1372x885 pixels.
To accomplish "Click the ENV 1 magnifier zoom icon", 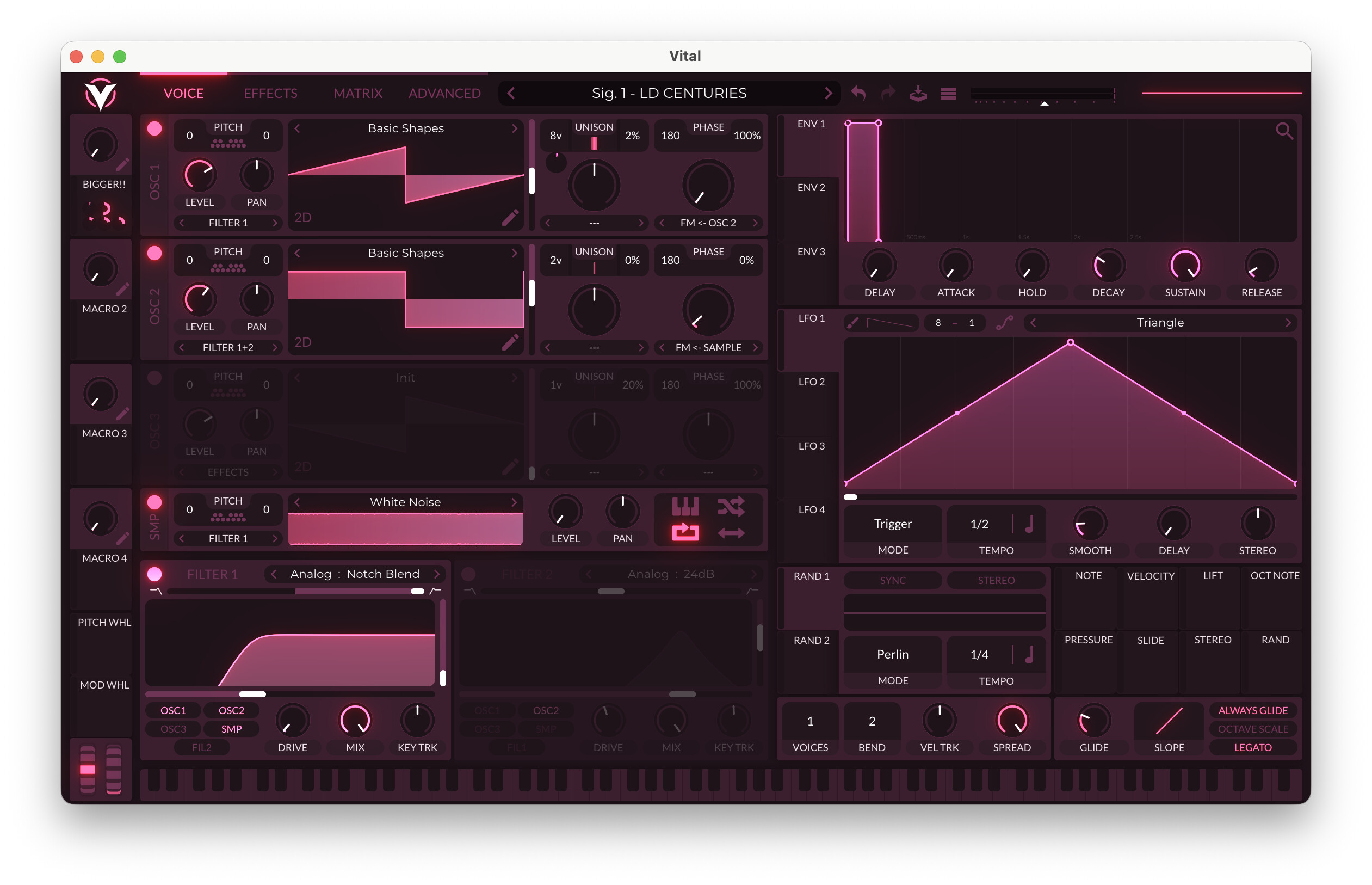I will (x=1284, y=132).
